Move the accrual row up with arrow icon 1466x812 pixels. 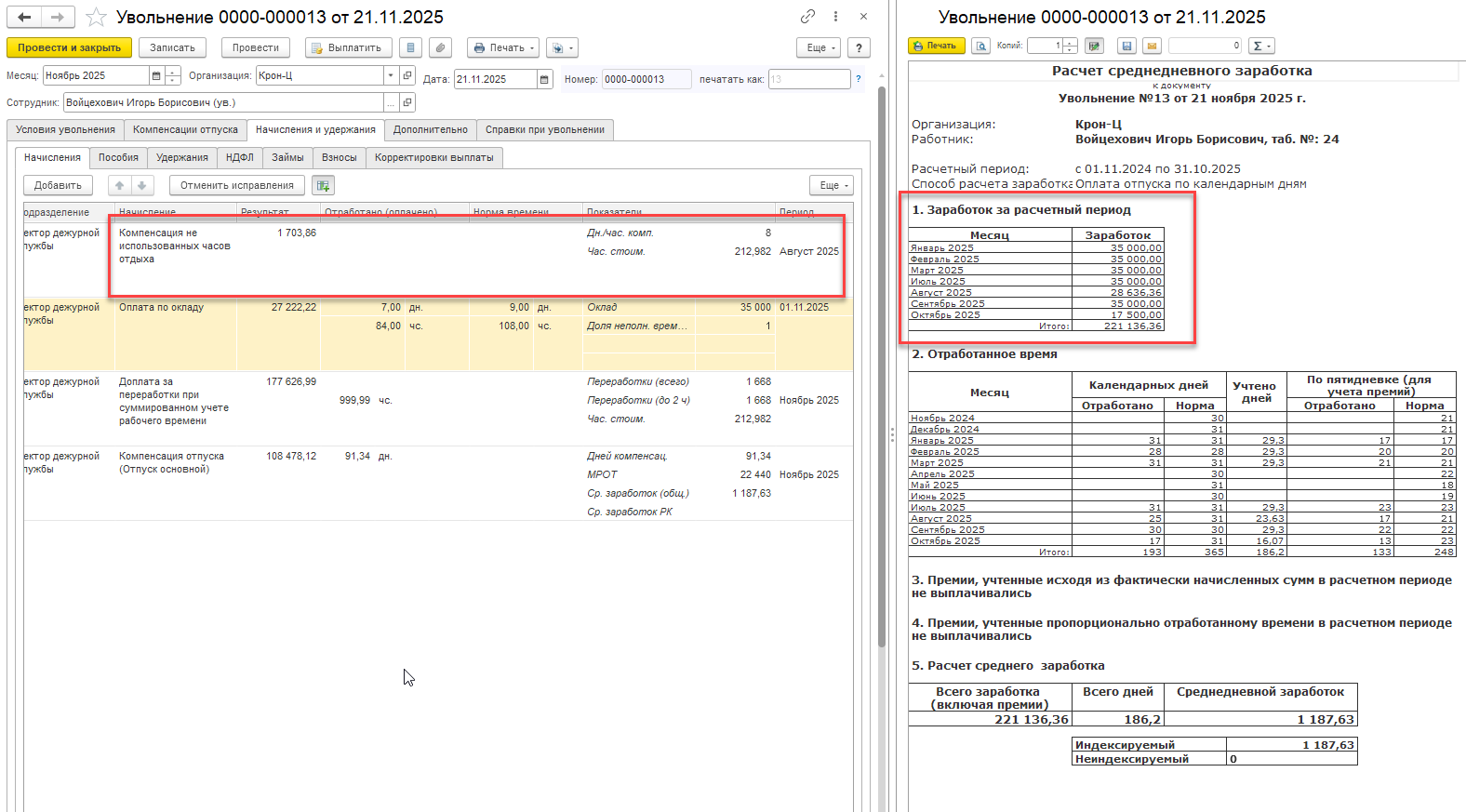[x=119, y=185]
